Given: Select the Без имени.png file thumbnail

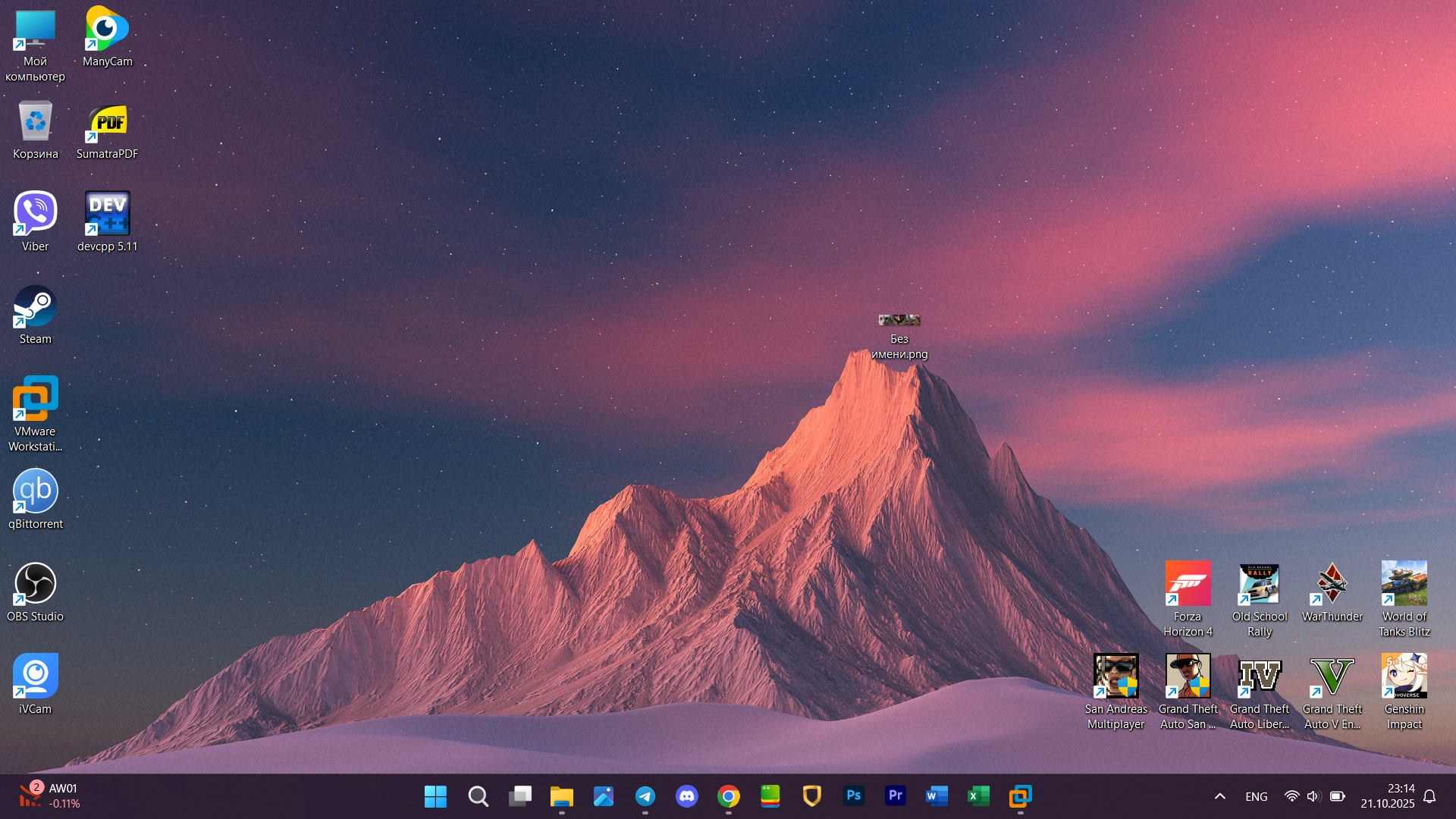Looking at the screenshot, I should [899, 321].
